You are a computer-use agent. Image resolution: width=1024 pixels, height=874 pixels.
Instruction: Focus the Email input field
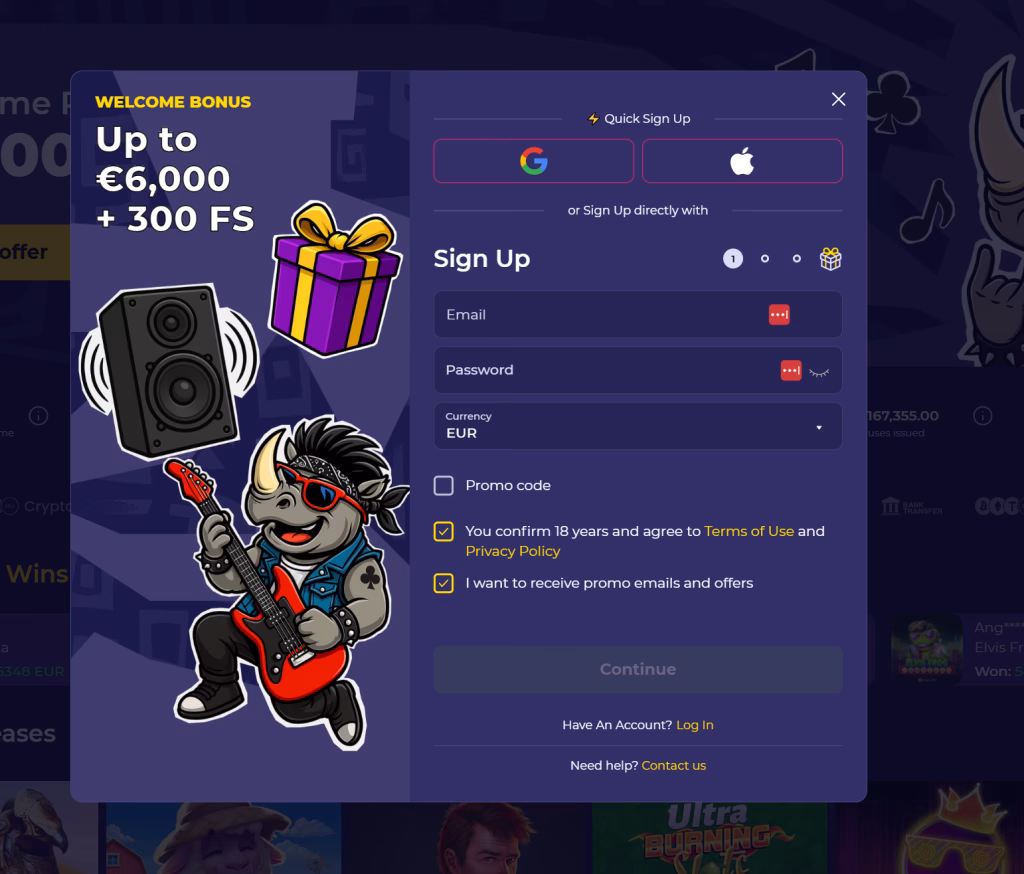(637, 314)
